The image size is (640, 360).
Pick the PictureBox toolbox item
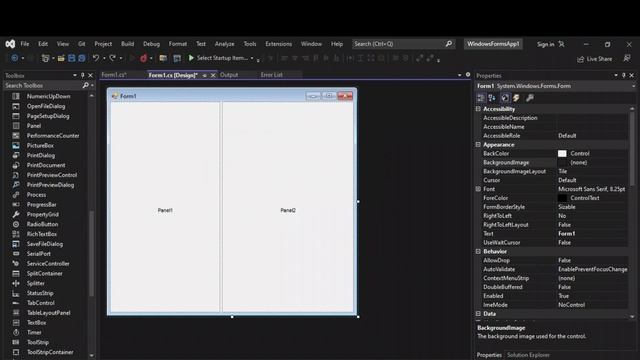pos(40,145)
